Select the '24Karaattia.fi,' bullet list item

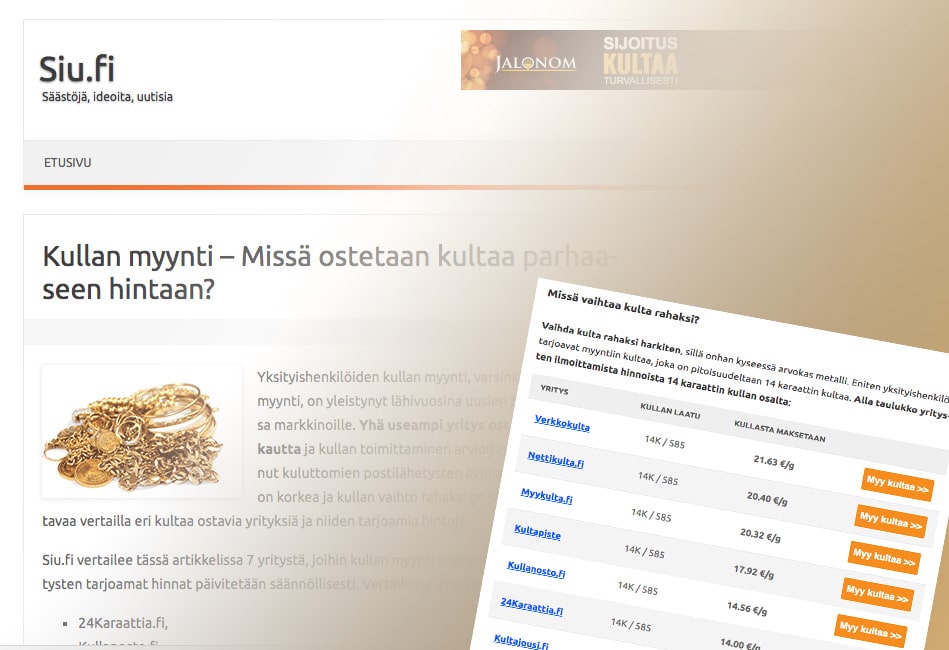click(123, 623)
